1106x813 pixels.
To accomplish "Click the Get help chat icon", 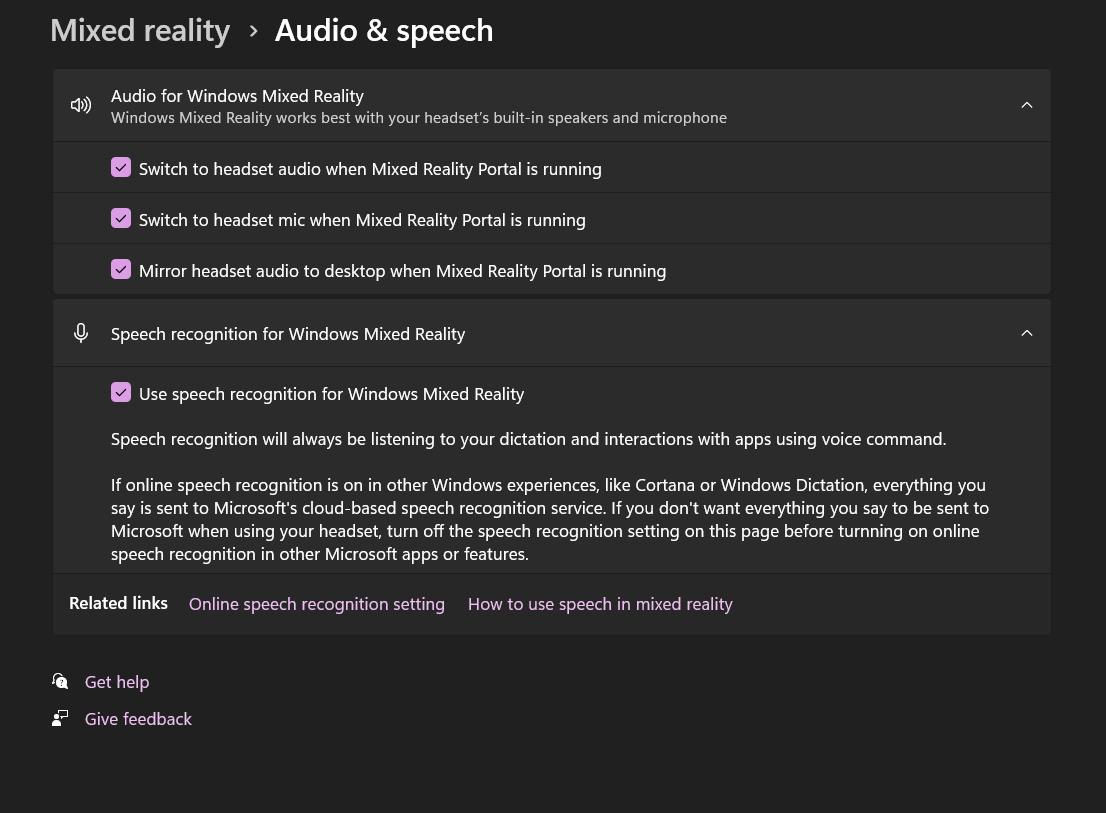I will click(x=61, y=681).
